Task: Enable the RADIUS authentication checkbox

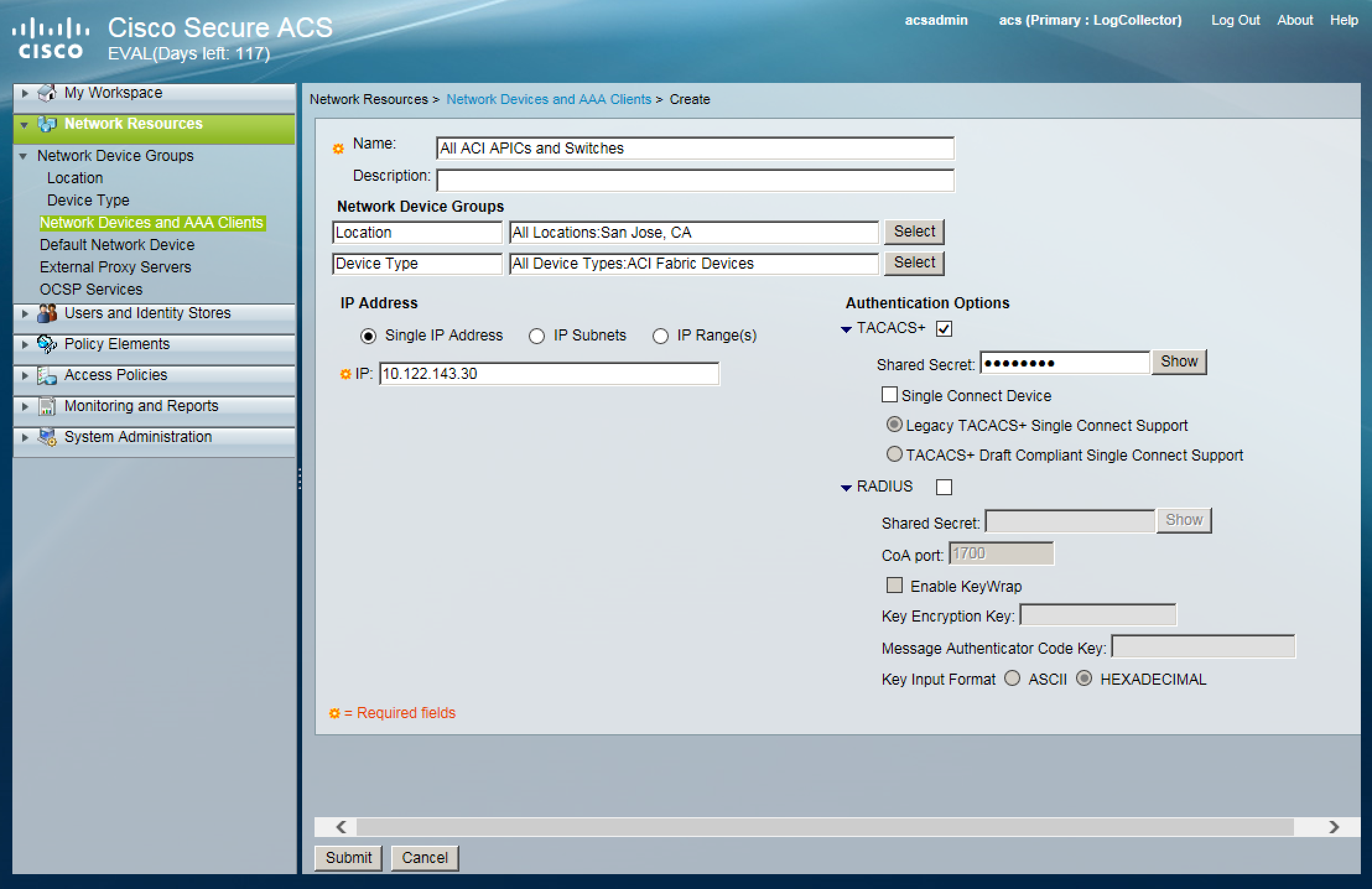Action: point(944,487)
